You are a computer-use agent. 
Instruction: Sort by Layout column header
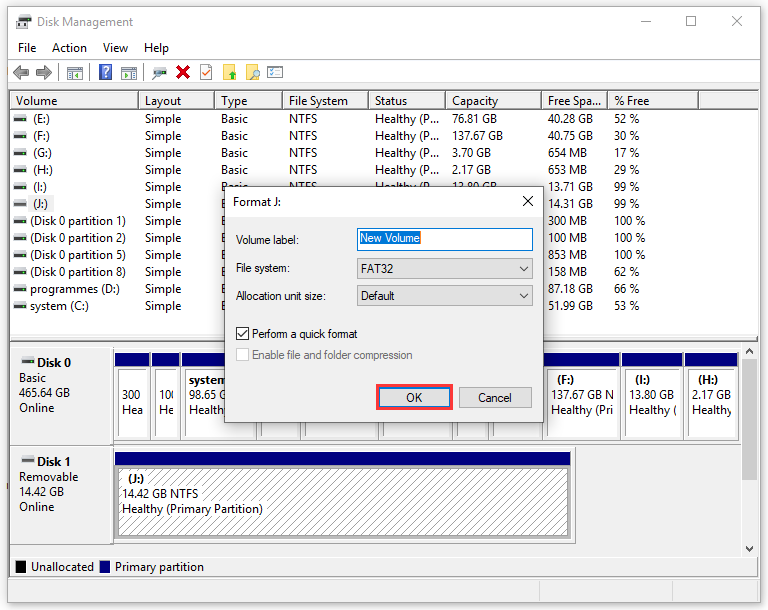pos(177,100)
